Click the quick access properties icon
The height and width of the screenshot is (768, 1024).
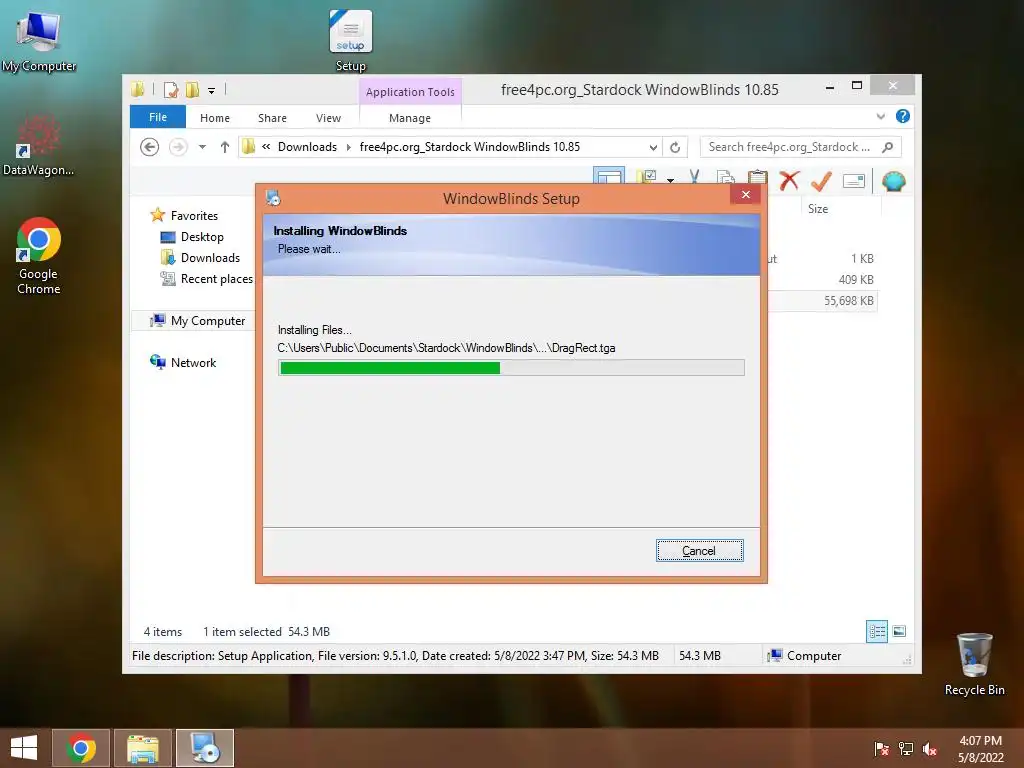171,89
